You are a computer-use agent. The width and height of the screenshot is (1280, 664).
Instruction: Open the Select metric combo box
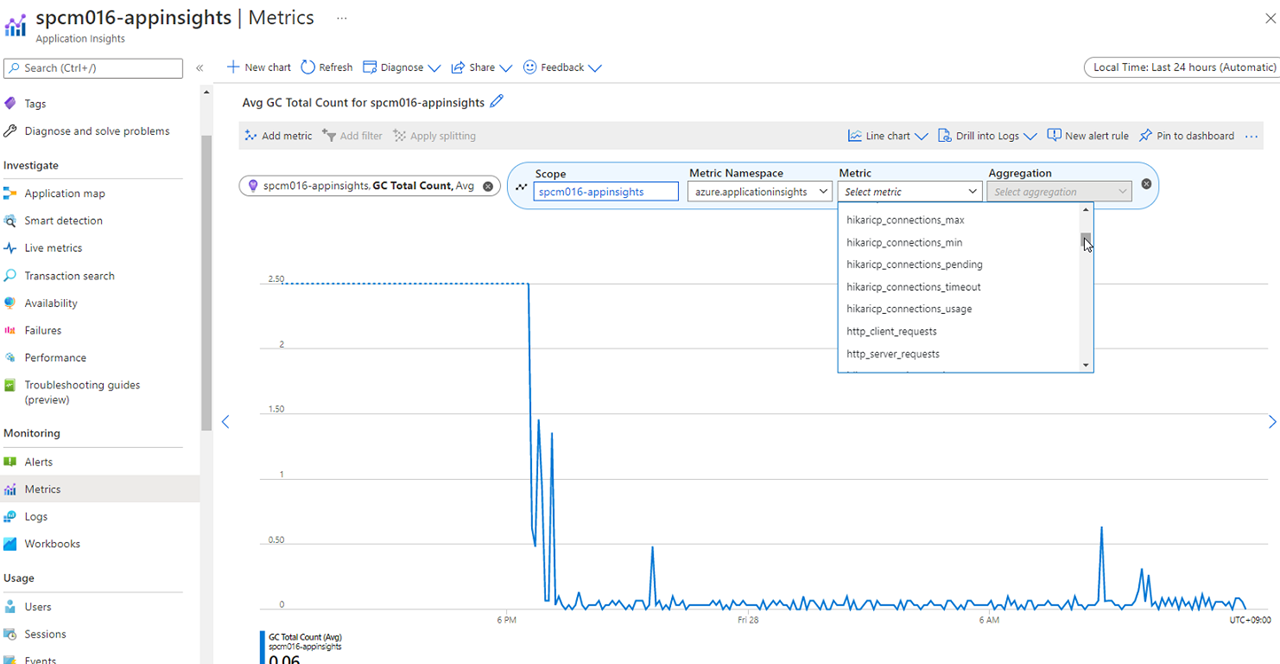pos(910,191)
